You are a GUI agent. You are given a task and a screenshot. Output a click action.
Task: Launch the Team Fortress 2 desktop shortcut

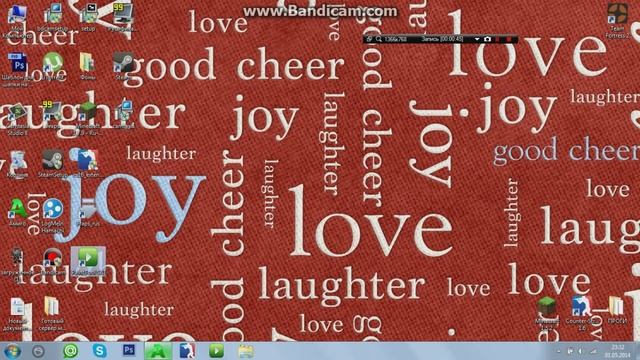(617, 20)
